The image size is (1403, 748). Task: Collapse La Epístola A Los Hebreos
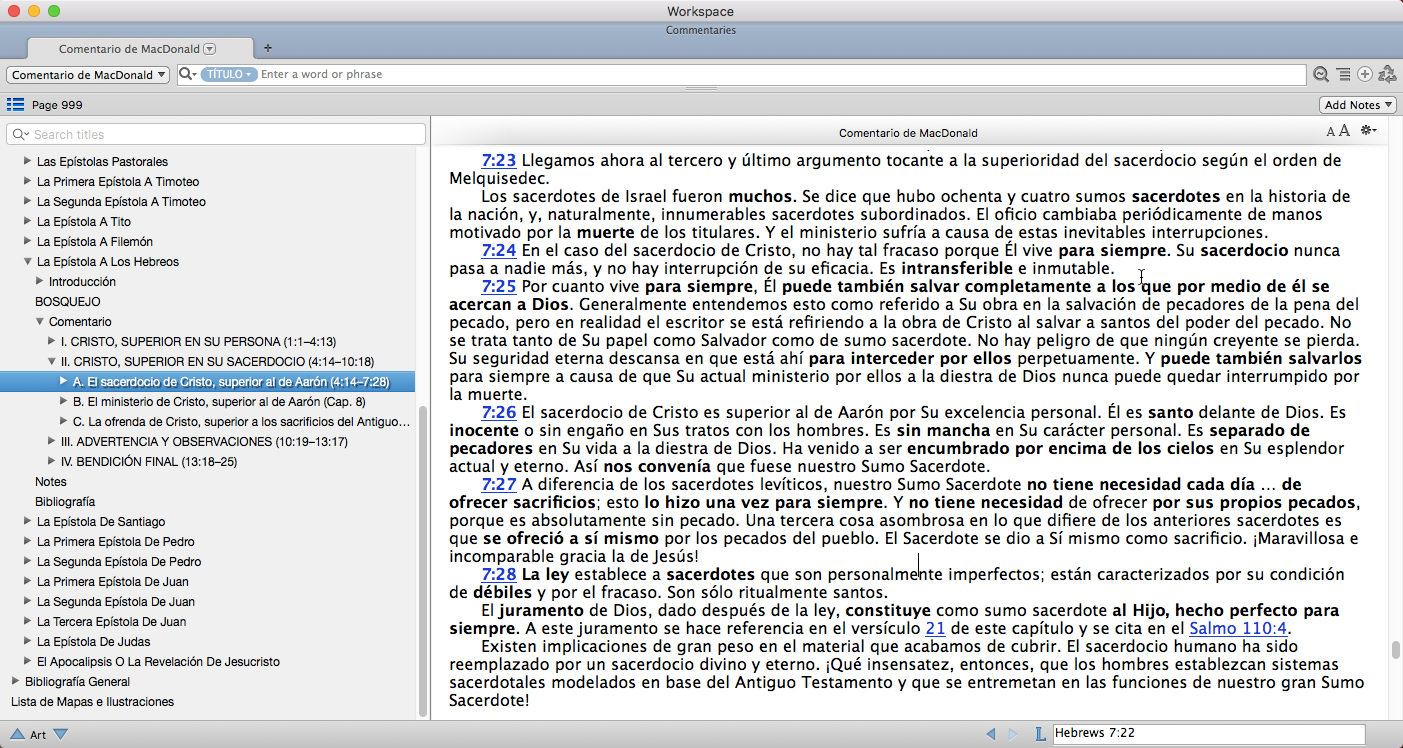click(x=28, y=261)
